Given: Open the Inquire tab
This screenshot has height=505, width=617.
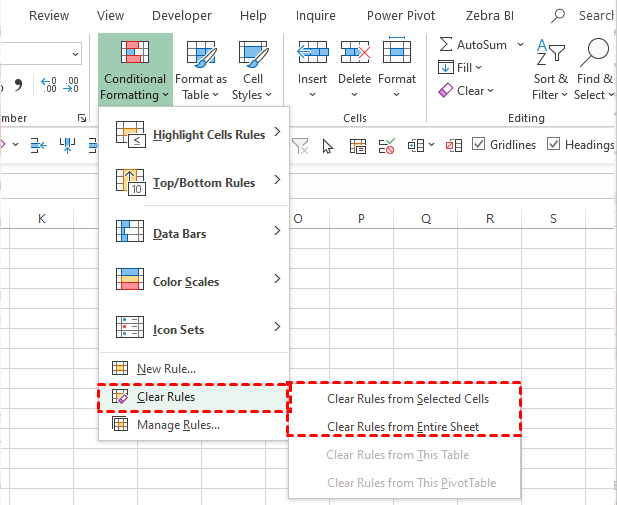Looking at the screenshot, I should click(x=316, y=16).
